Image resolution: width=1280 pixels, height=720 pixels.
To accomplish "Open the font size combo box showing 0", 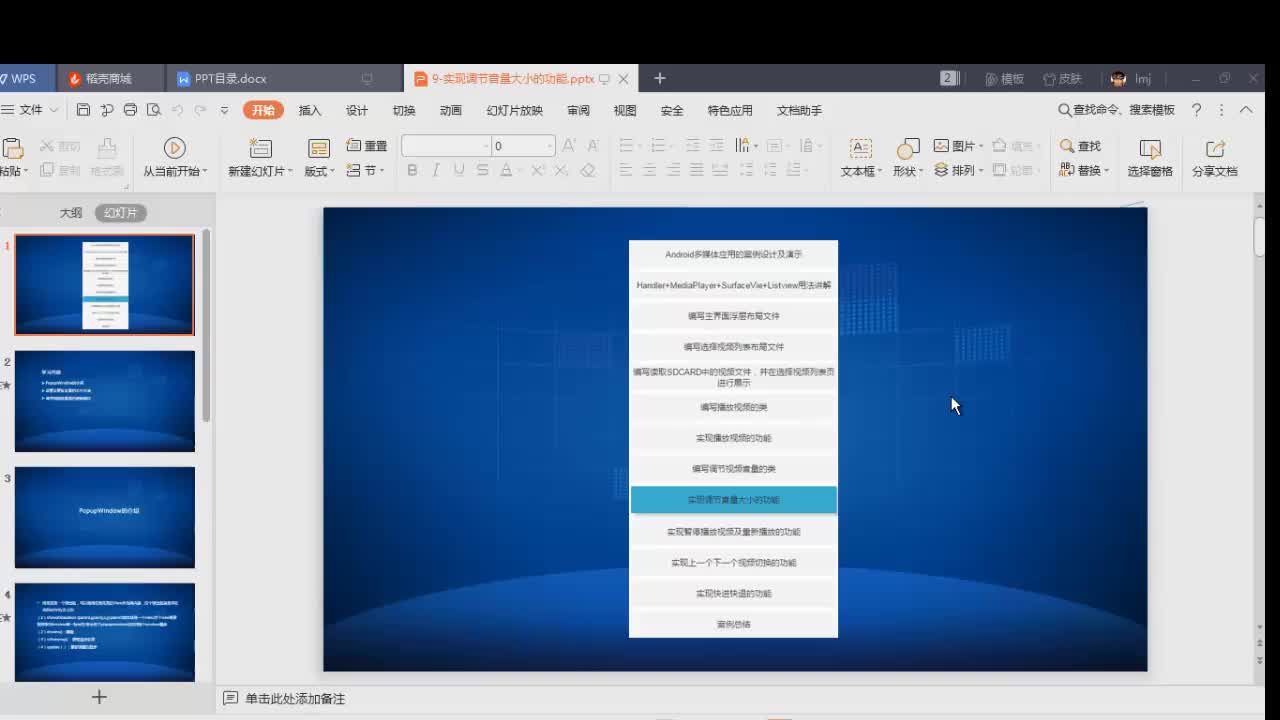I will pyautogui.click(x=522, y=146).
